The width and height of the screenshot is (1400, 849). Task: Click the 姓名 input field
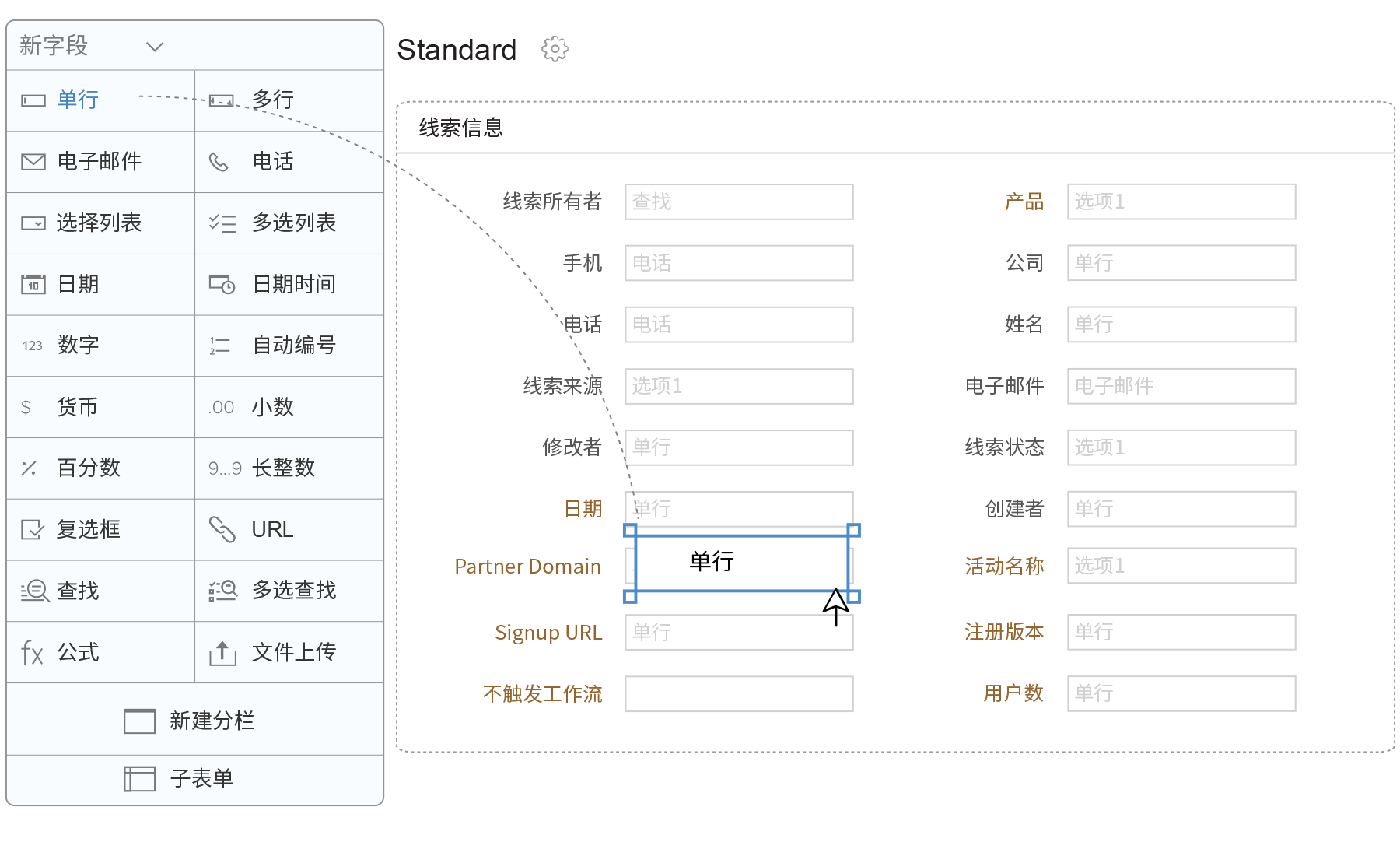[1181, 325]
